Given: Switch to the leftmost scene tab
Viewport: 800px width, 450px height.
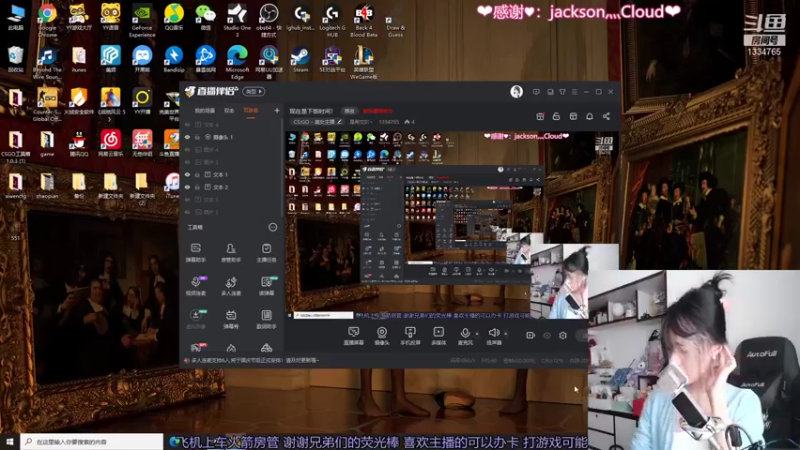Looking at the screenshot, I should 205,110.
